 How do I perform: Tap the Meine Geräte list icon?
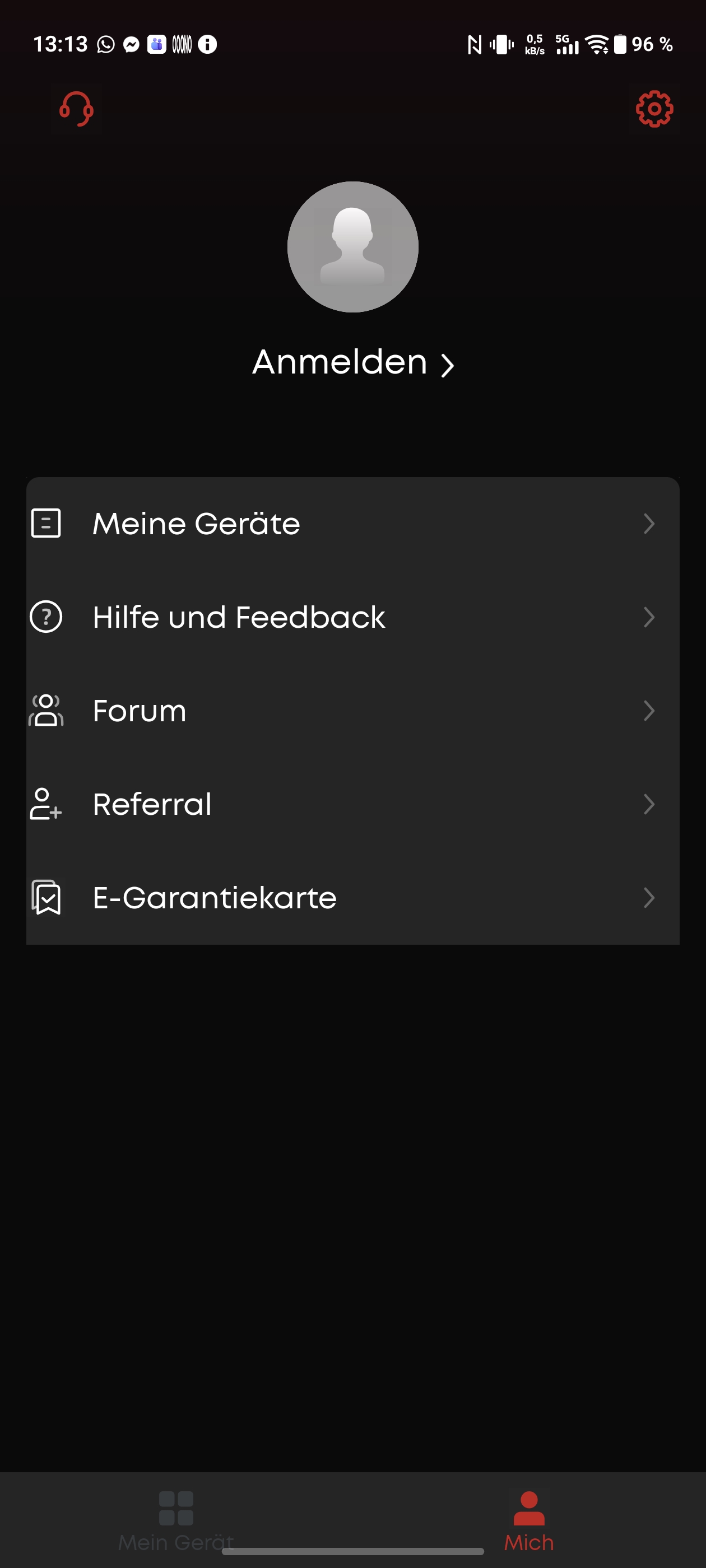(x=46, y=524)
